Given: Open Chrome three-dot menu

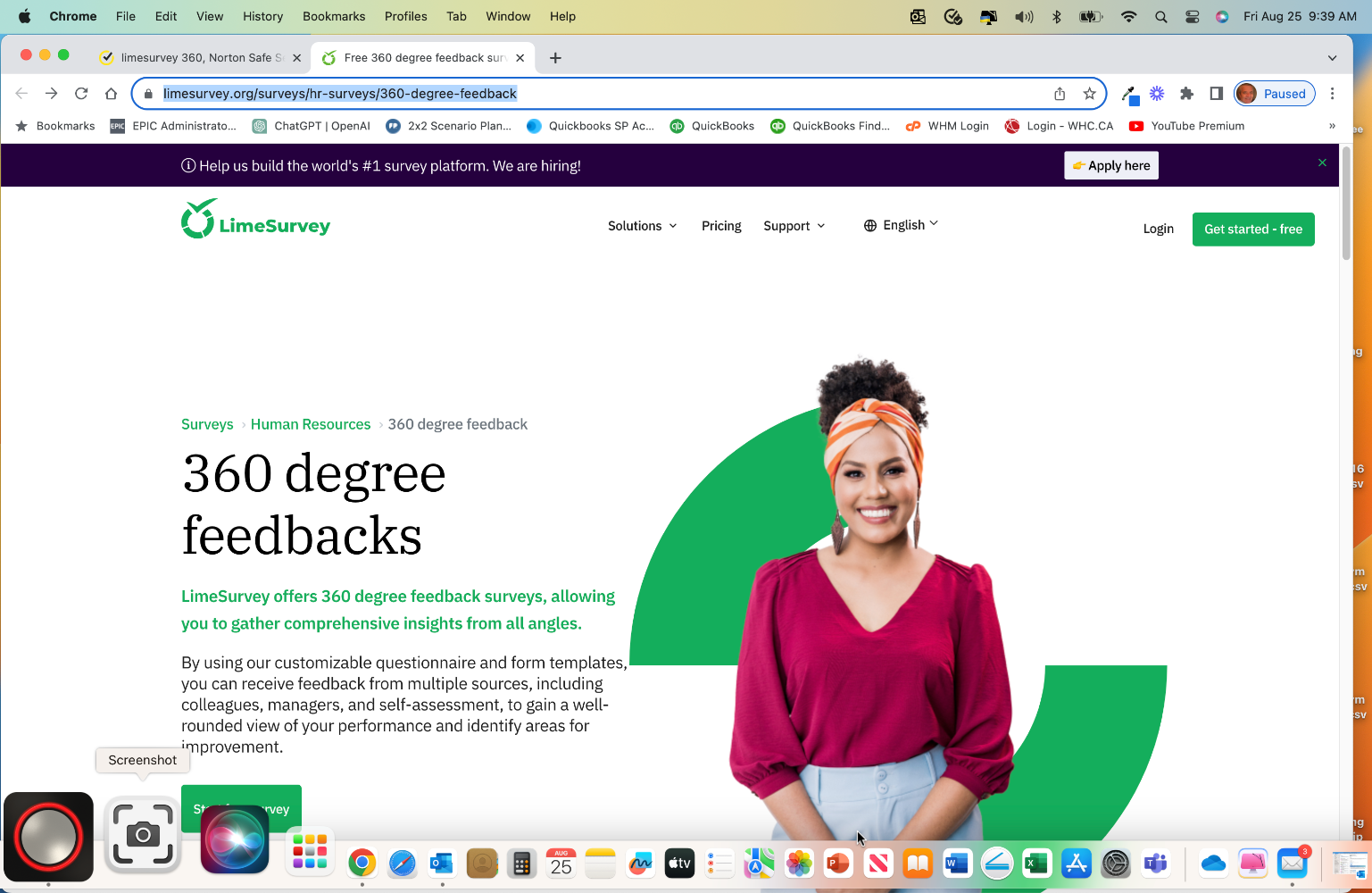Looking at the screenshot, I should (x=1332, y=94).
